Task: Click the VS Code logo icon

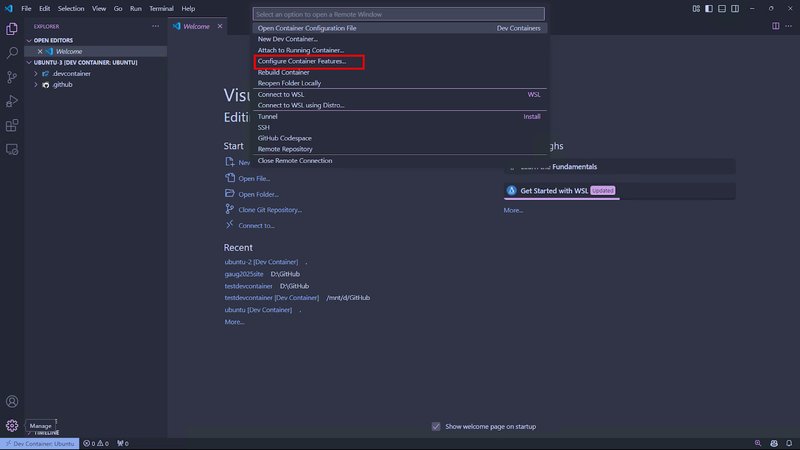Action: click(9, 9)
